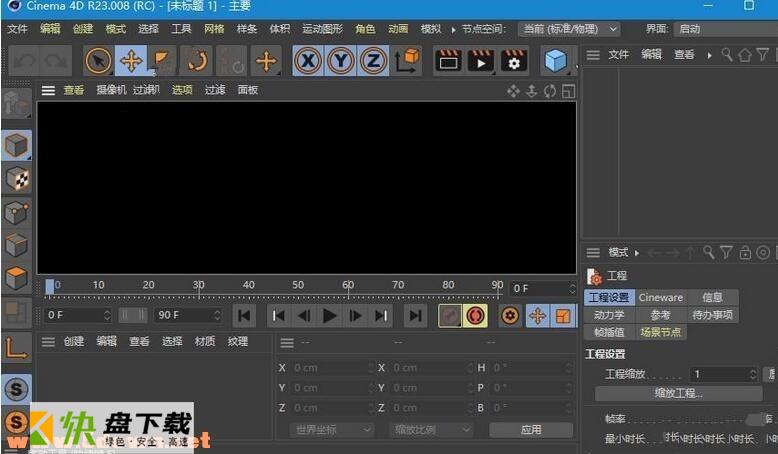This screenshot has height=454, width=778.
Task: Click the end frame field 90 F
Action: (189, 315)
